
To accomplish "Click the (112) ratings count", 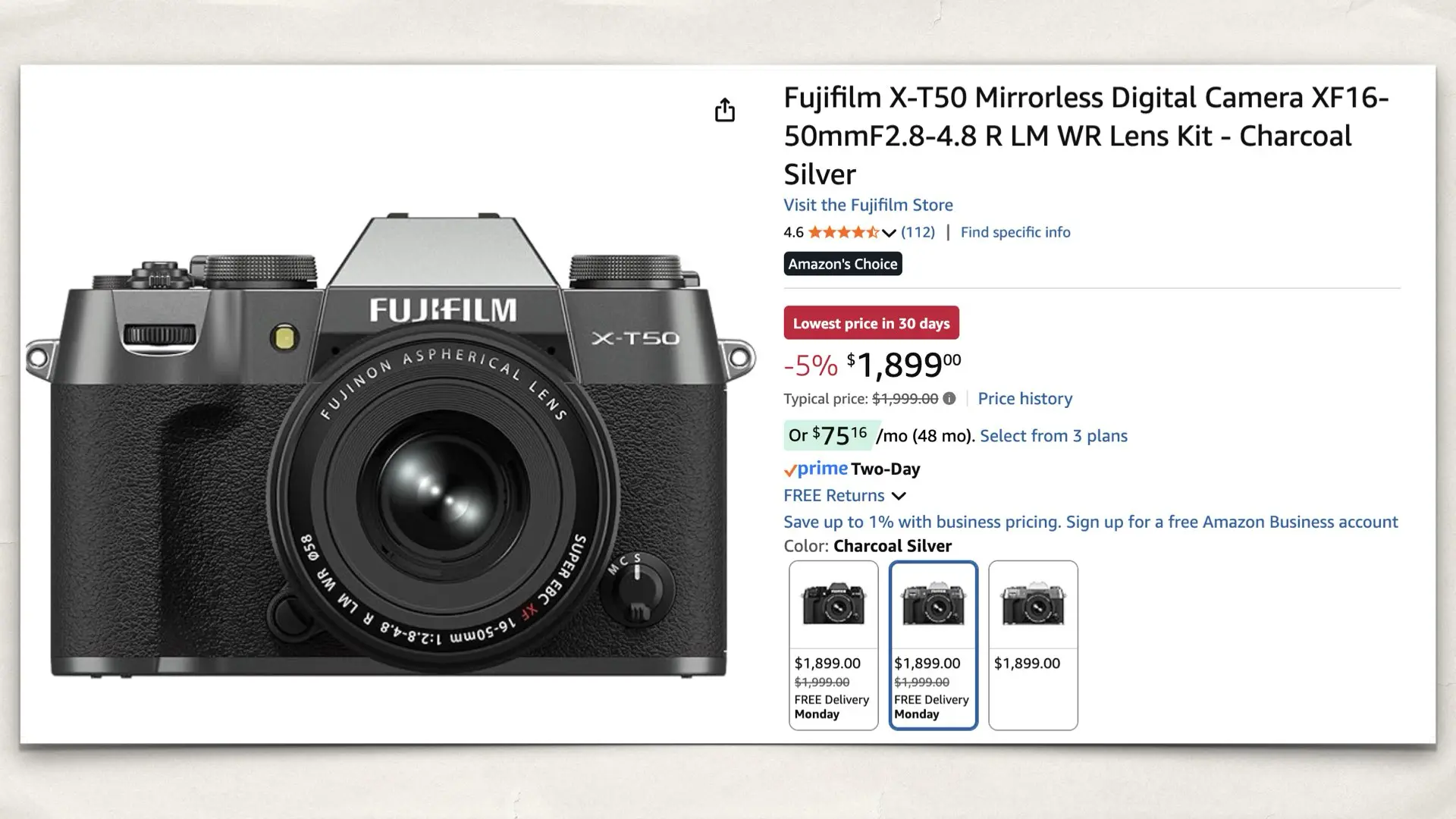I will click(918, 232).
